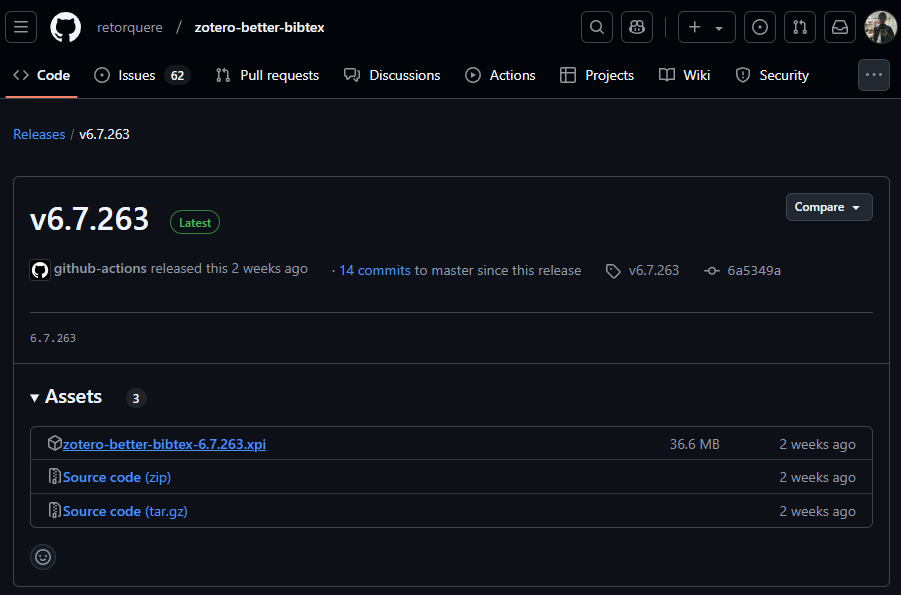Click the archive icon for Source code (tar.gz)
The image size is (901, 595).
(55, 510)
